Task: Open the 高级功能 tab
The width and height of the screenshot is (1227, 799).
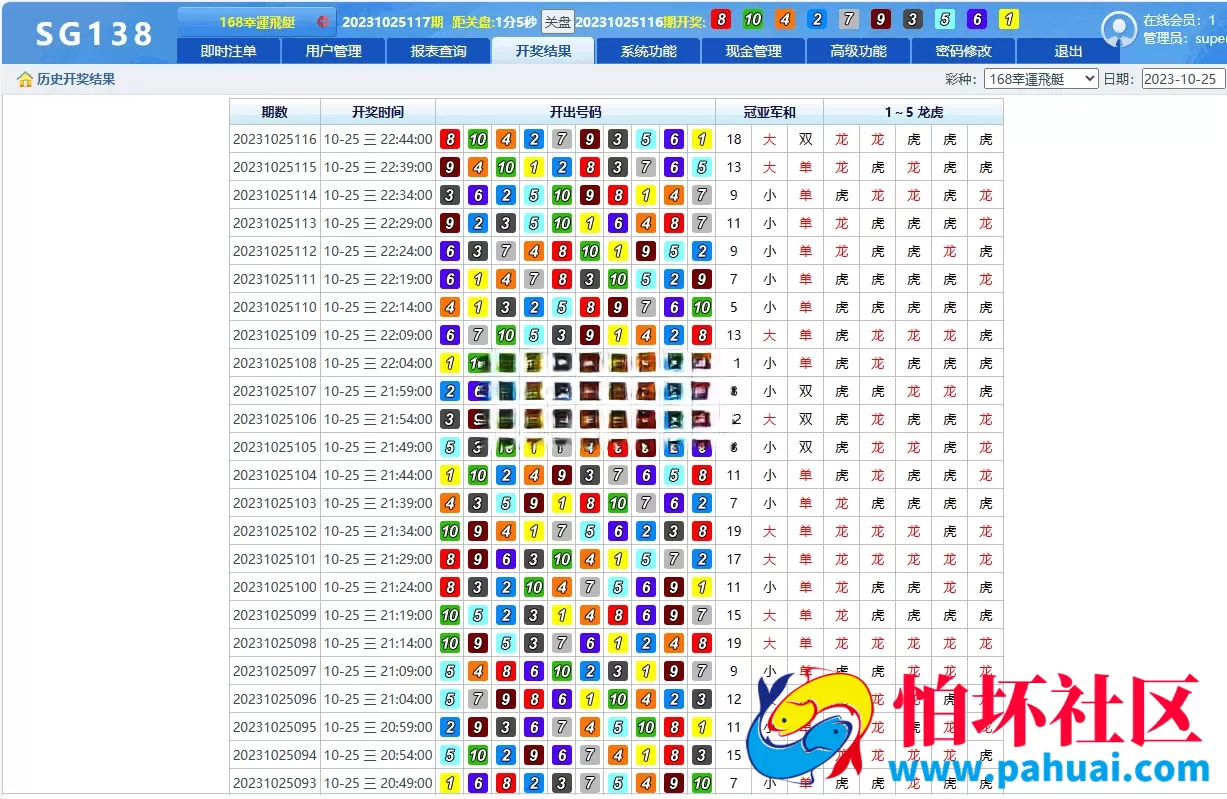Action: click(x=858, y=51)
